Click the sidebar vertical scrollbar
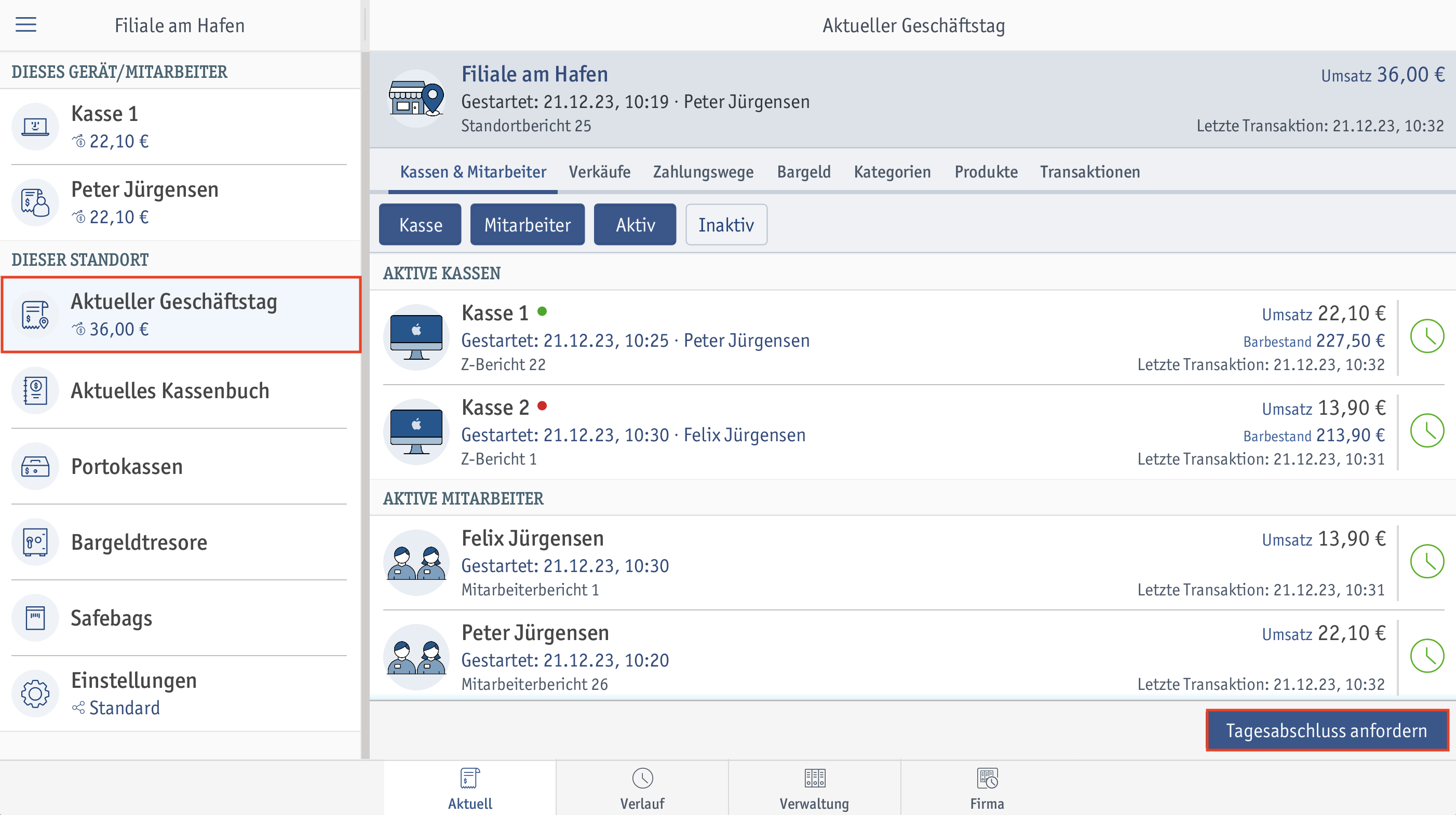1456x815 pixels. point(365,405)
